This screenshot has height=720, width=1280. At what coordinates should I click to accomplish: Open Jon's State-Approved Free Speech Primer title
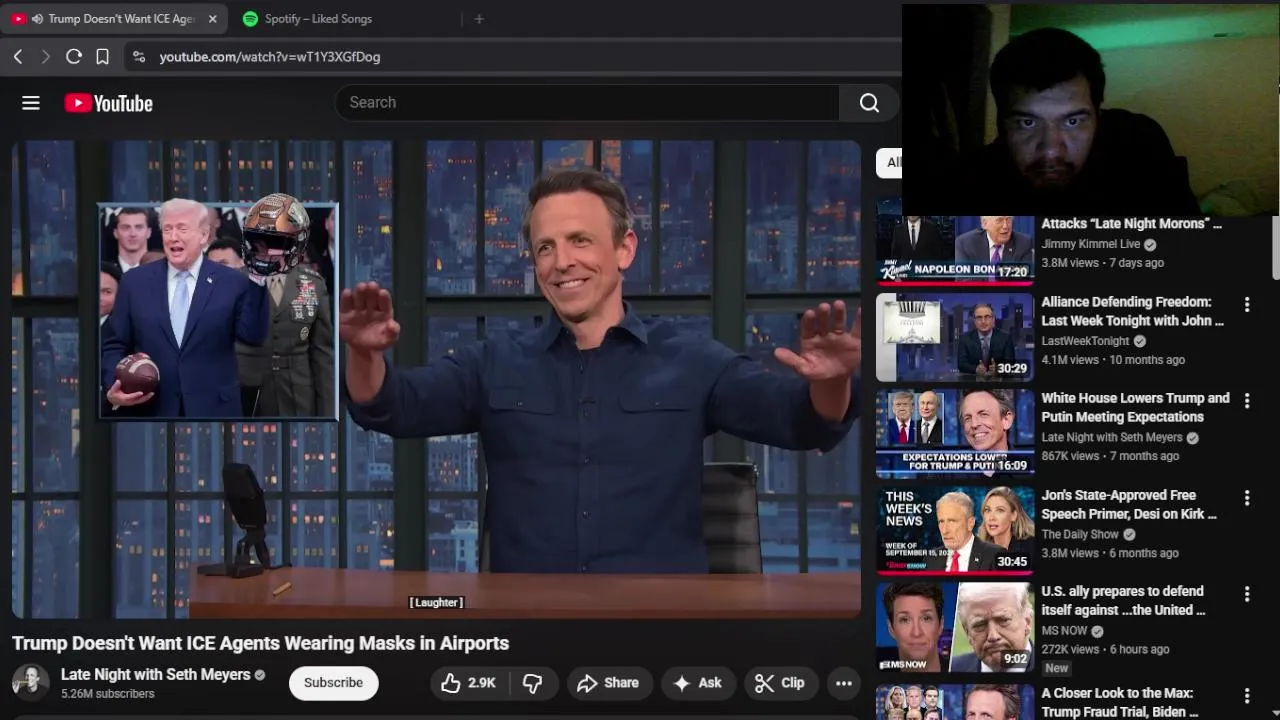[x=1129, y=504]
